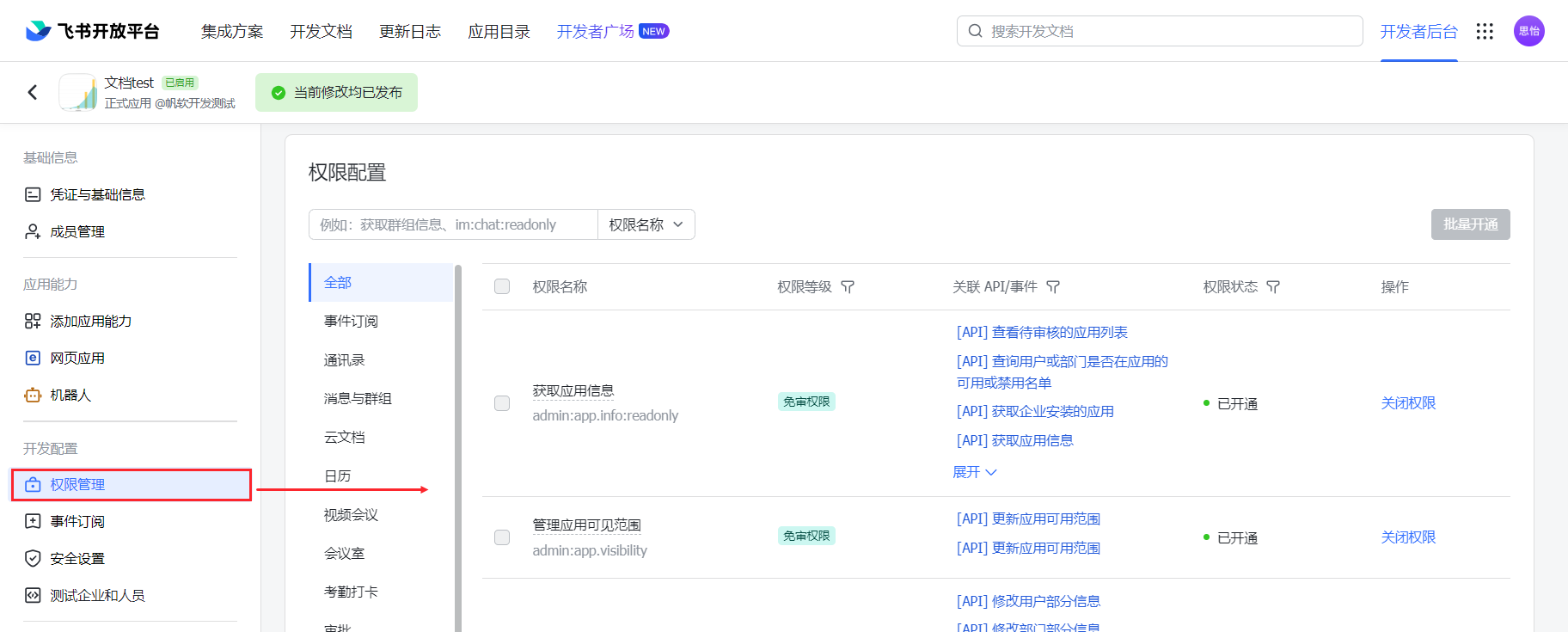Click the 机器人 robot icon
The width and height of the screenshot is (1568, 632).
[x=33, y=395]
